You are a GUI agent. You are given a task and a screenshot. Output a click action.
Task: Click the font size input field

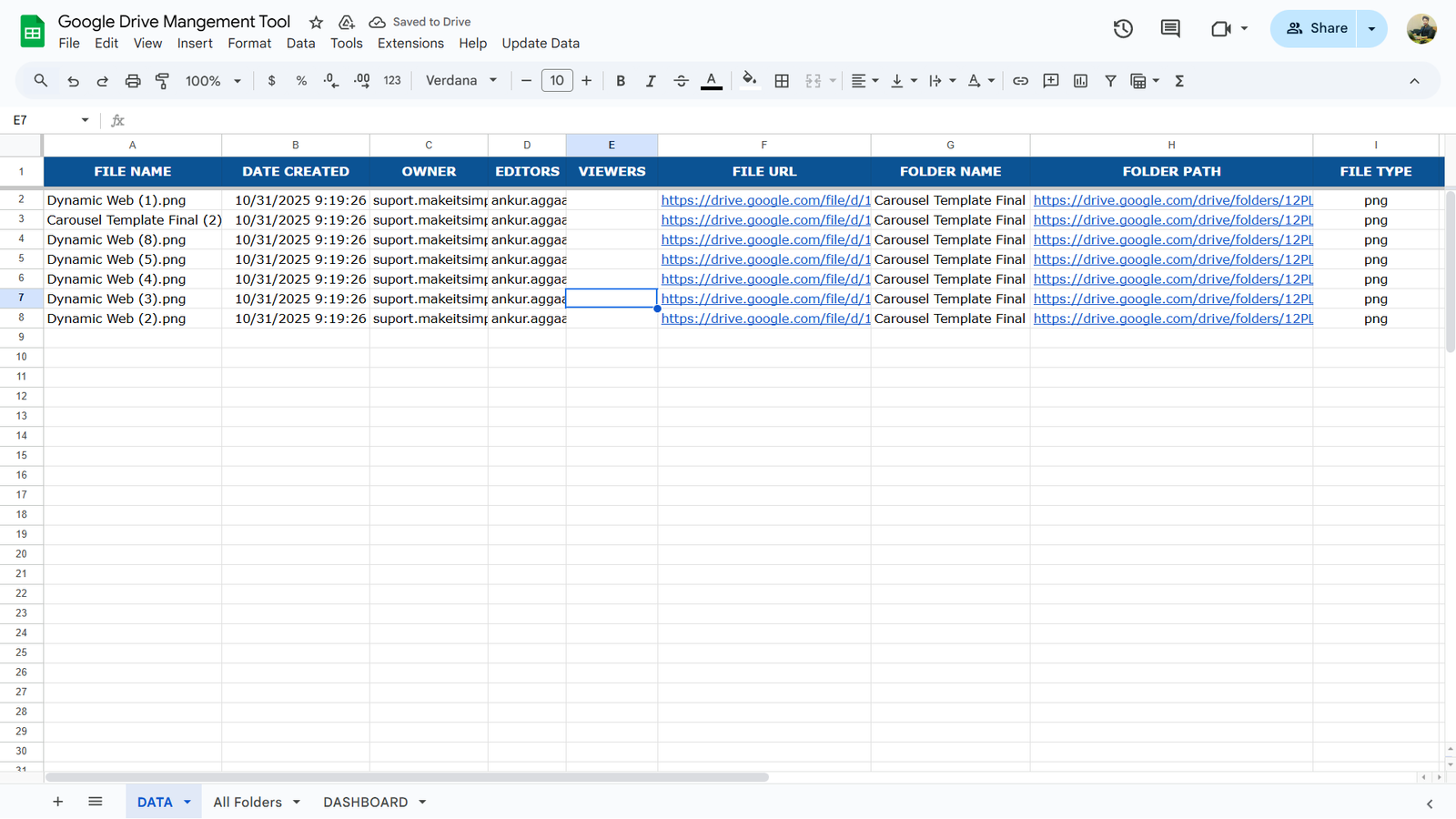click(x=557, y=81)
